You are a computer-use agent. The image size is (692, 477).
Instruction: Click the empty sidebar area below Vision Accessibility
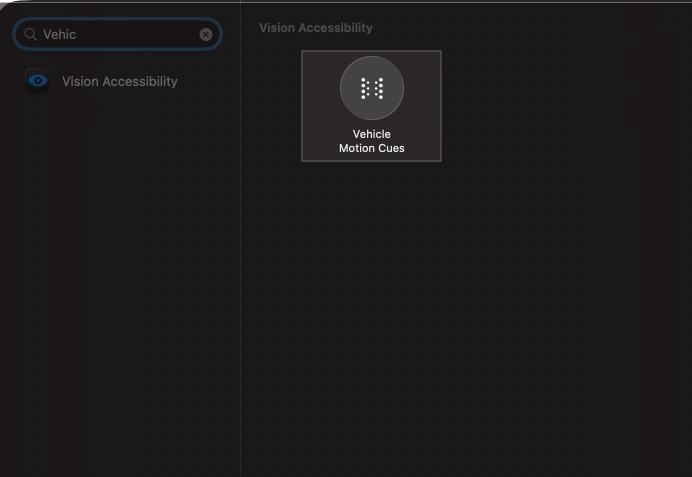click(x=120, y=280)
